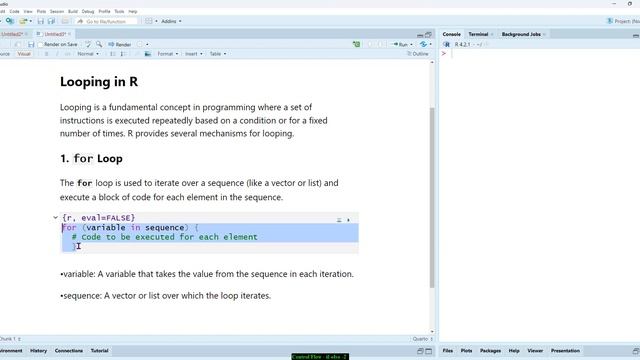
Task: Click the Render button
Action: [120, 44]
